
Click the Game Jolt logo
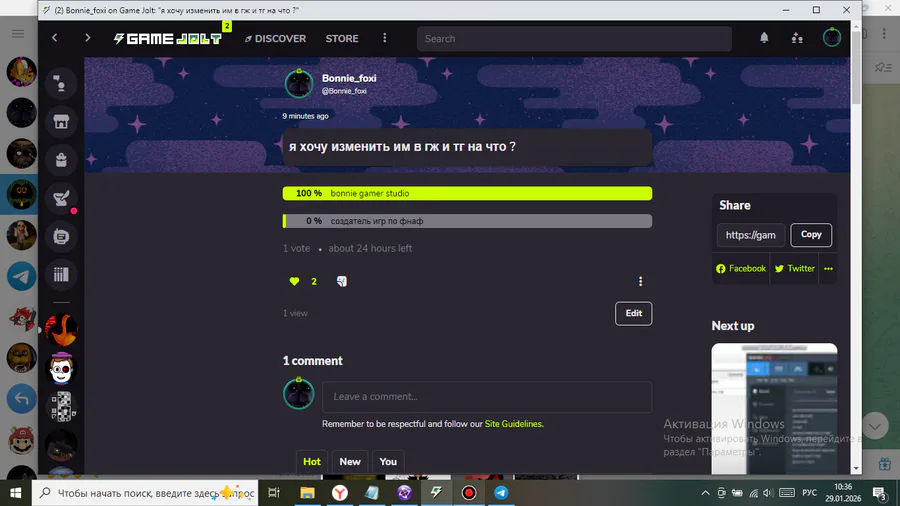[168, 38]
